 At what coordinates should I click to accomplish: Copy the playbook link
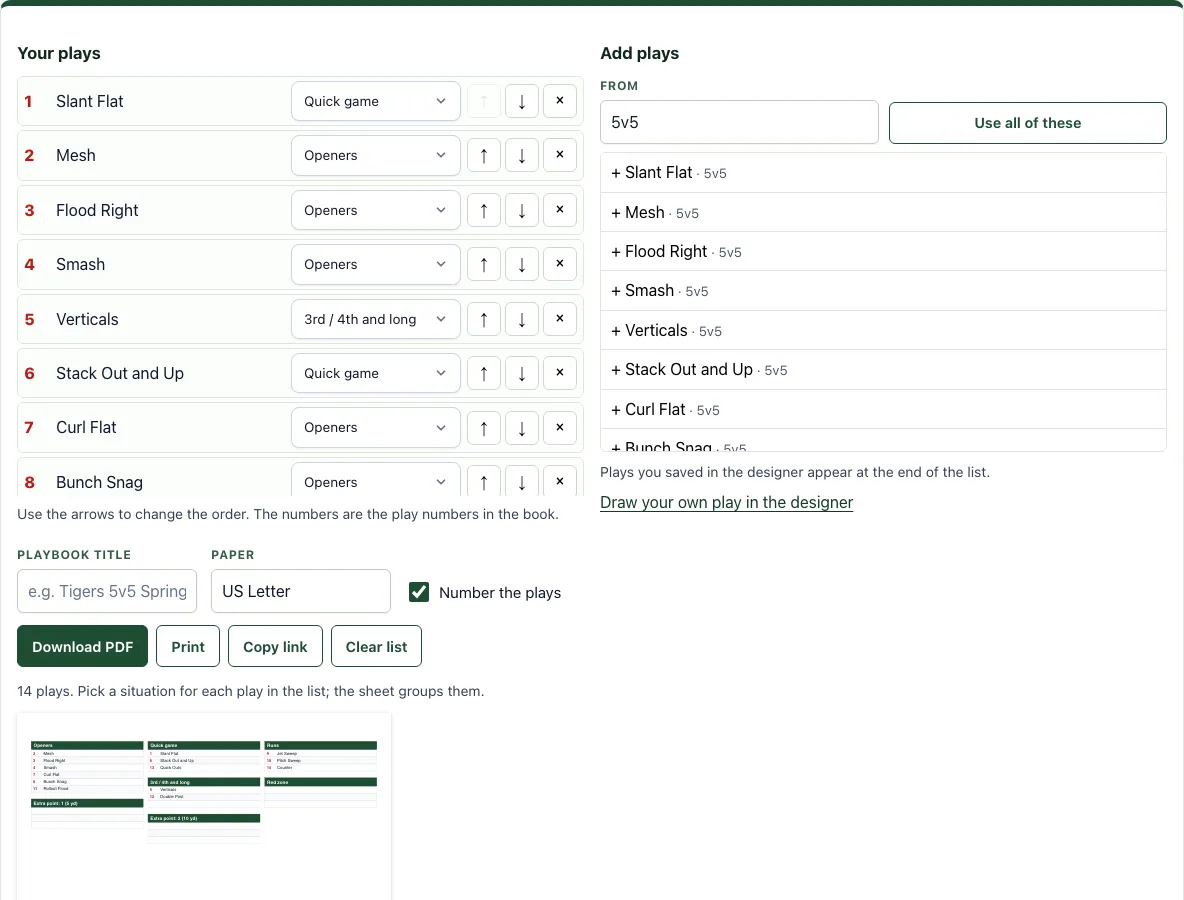[275, 646]
